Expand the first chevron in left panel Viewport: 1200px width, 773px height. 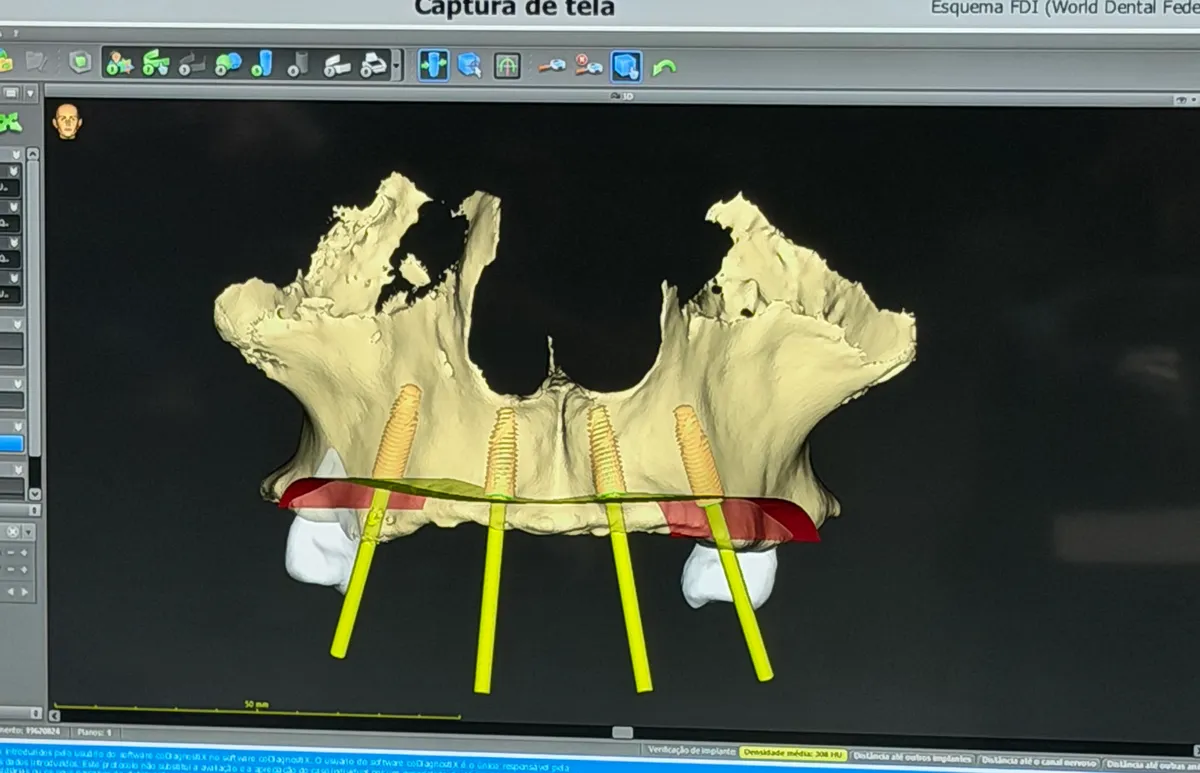14,154
